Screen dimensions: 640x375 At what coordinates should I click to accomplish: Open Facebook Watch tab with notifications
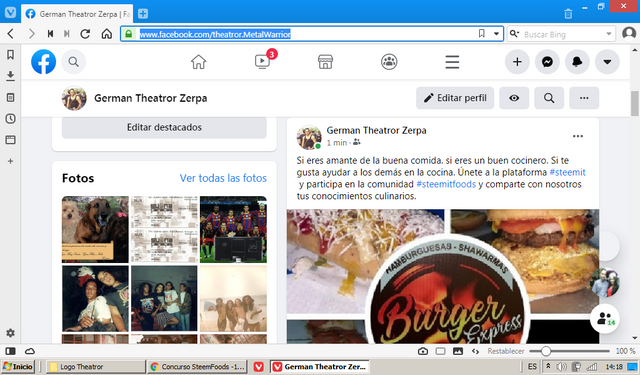262,62
